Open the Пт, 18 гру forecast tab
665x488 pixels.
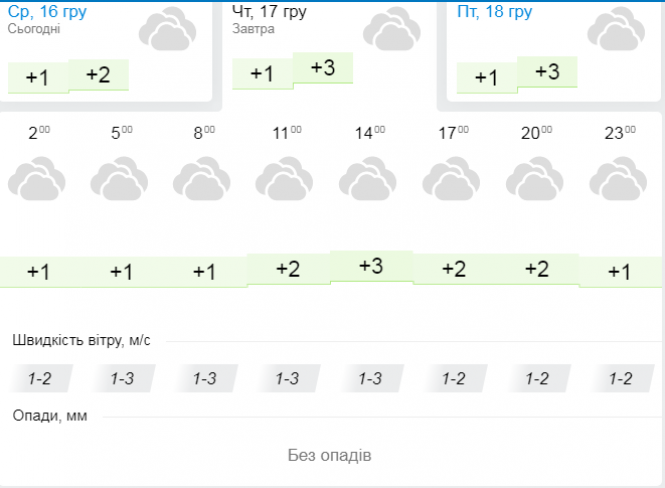click(x=494, y=12)
